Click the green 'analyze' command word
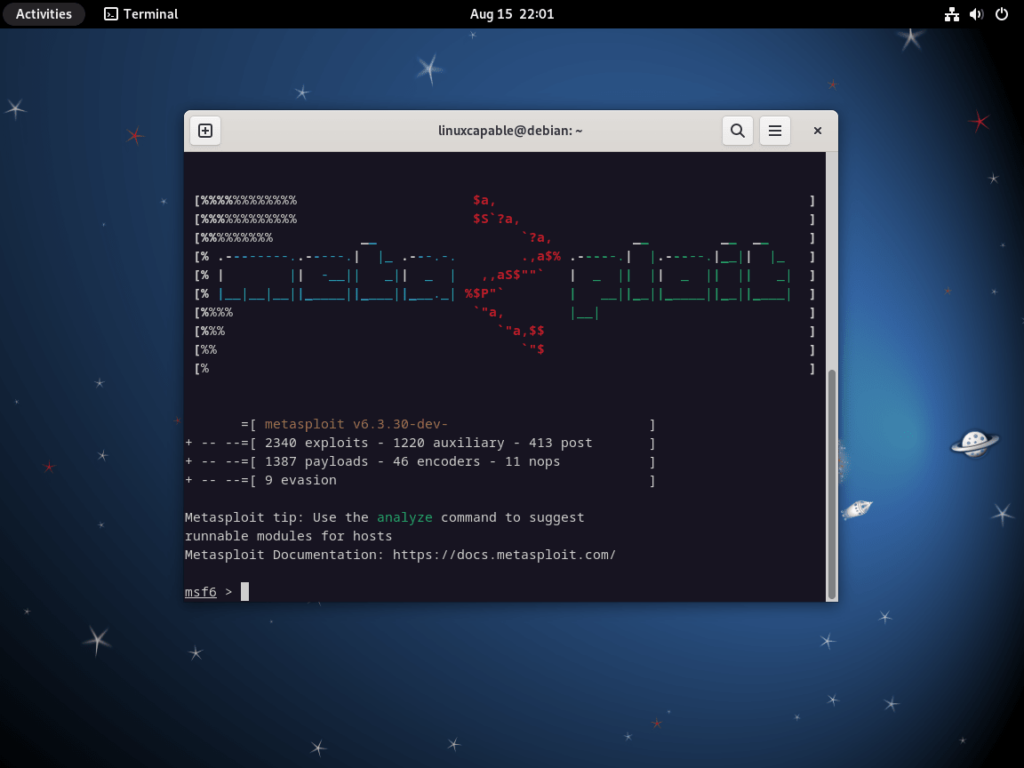1024x768 pixels. click(404, 517)
